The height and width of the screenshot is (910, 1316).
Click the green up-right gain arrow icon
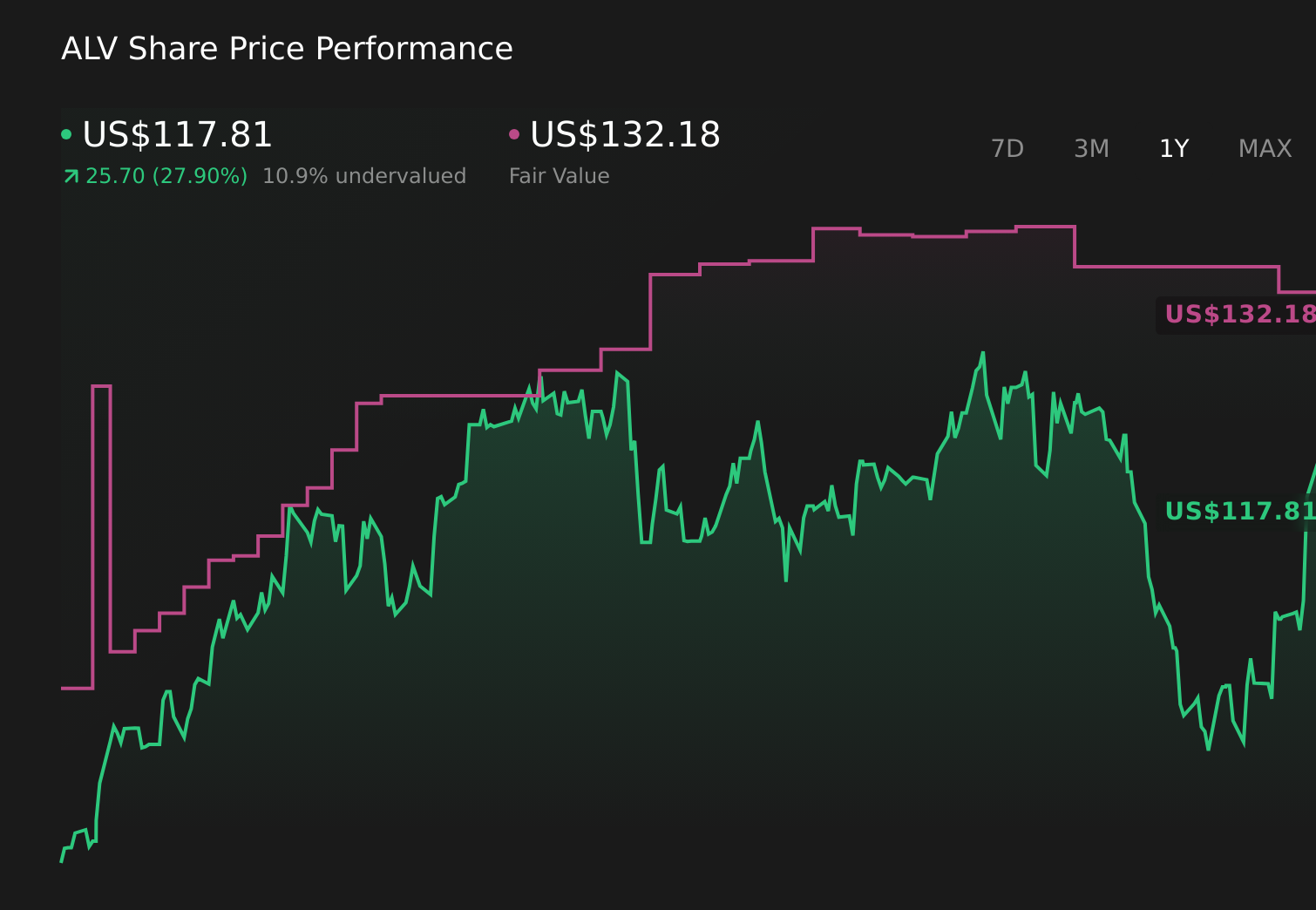click(71, 176)
